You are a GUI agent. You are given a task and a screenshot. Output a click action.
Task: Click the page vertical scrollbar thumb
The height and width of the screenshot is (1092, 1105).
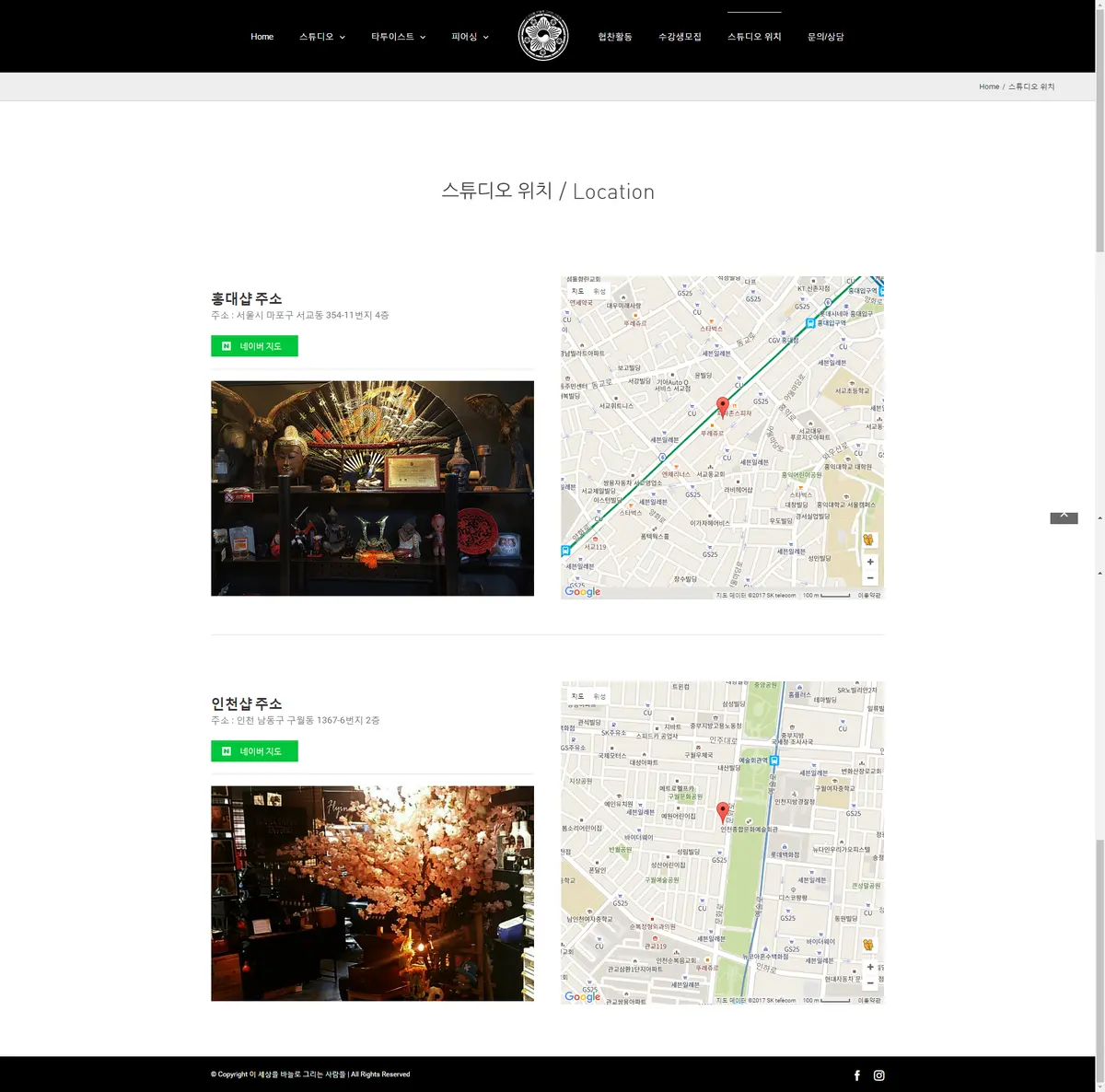tap(1099, 129)
